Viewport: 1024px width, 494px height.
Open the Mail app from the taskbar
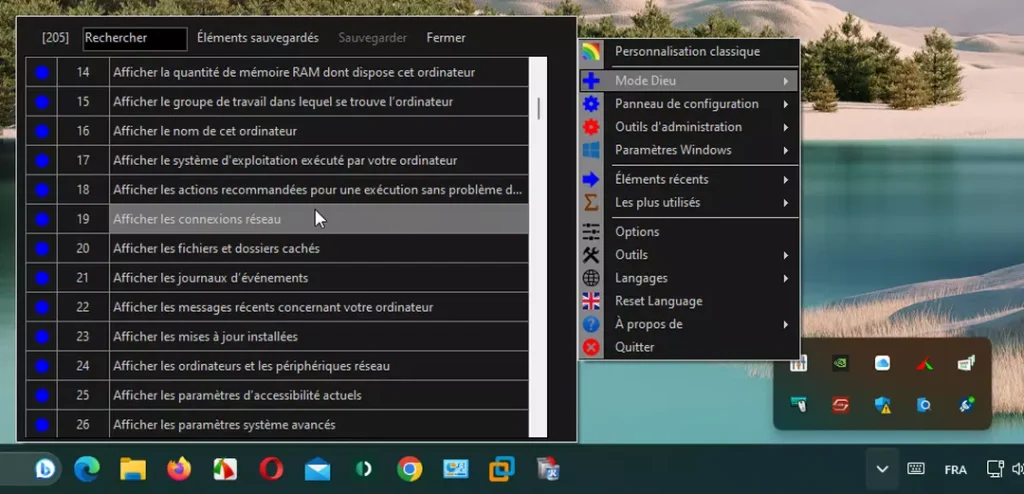[x=317, y=470]
